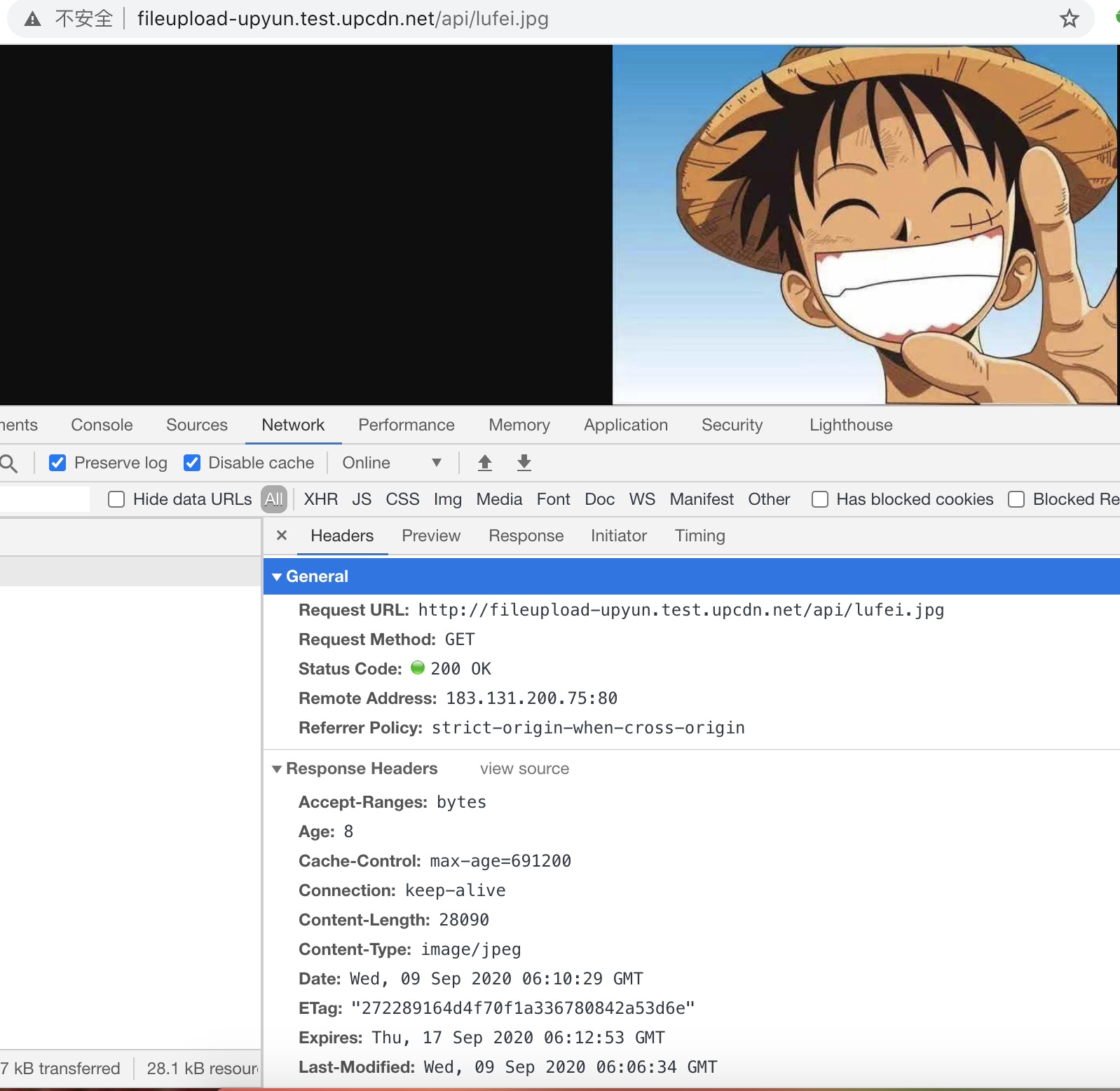
Task: Click the Last-Modified header date value
Action: [x=571, y=1067]
